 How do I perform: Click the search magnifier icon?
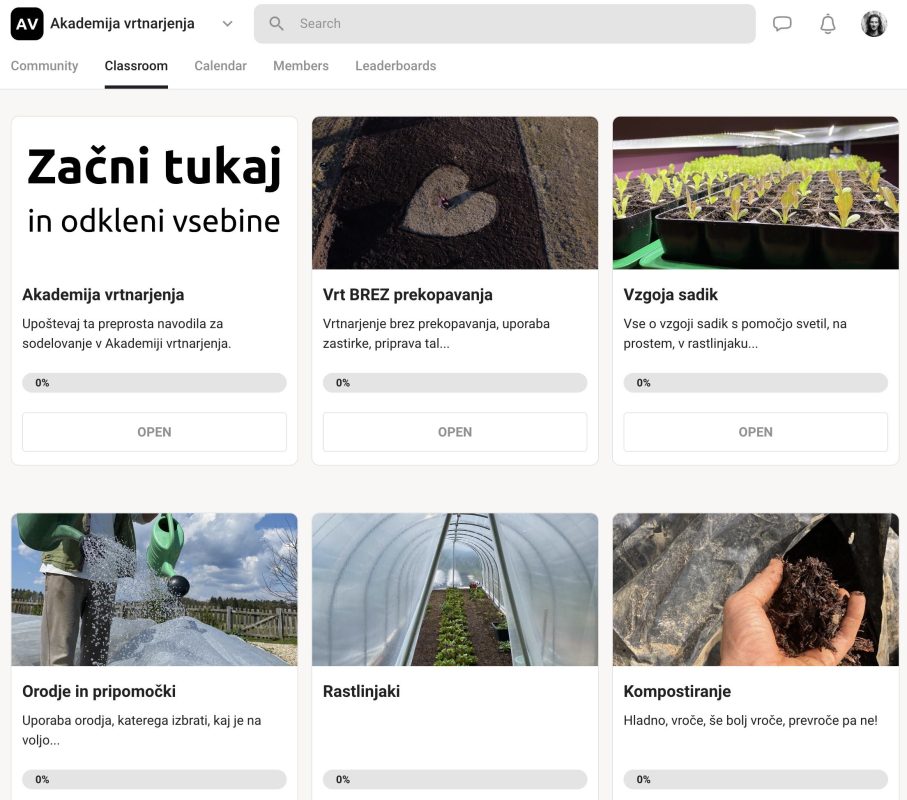point(276,24)
